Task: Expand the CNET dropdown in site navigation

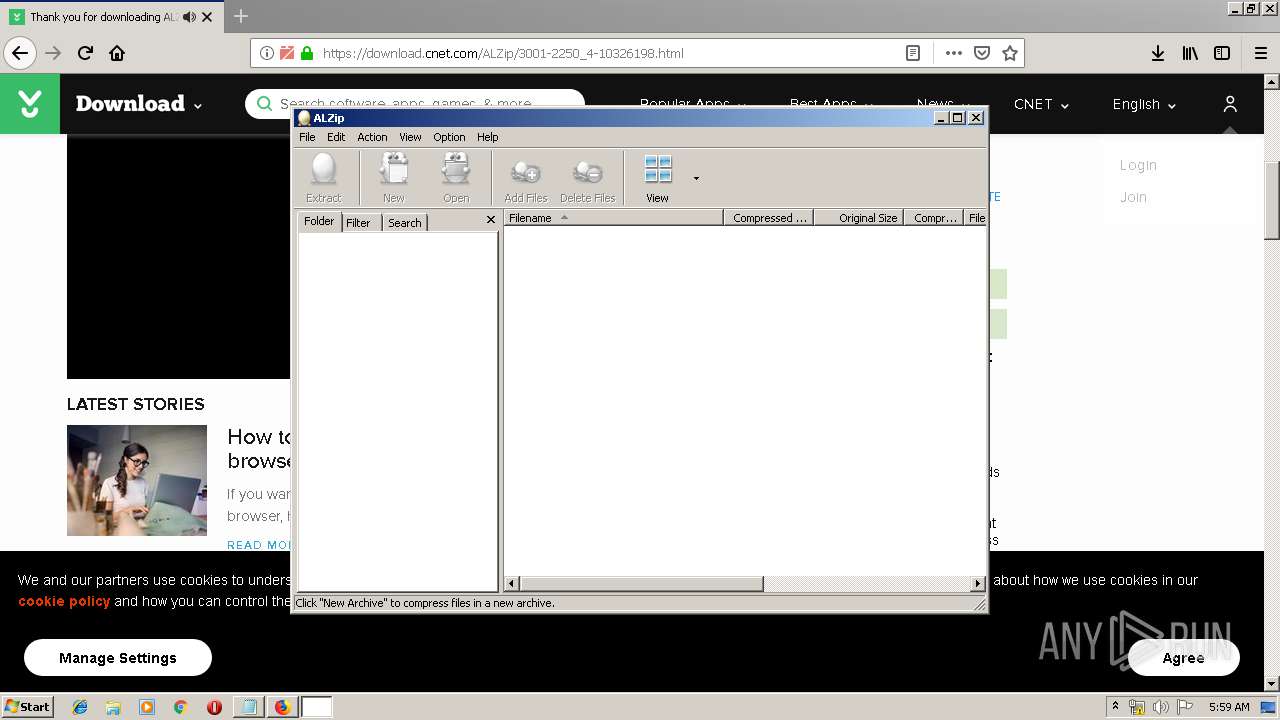Action: pyautogui.click(x=1041, y=104)
